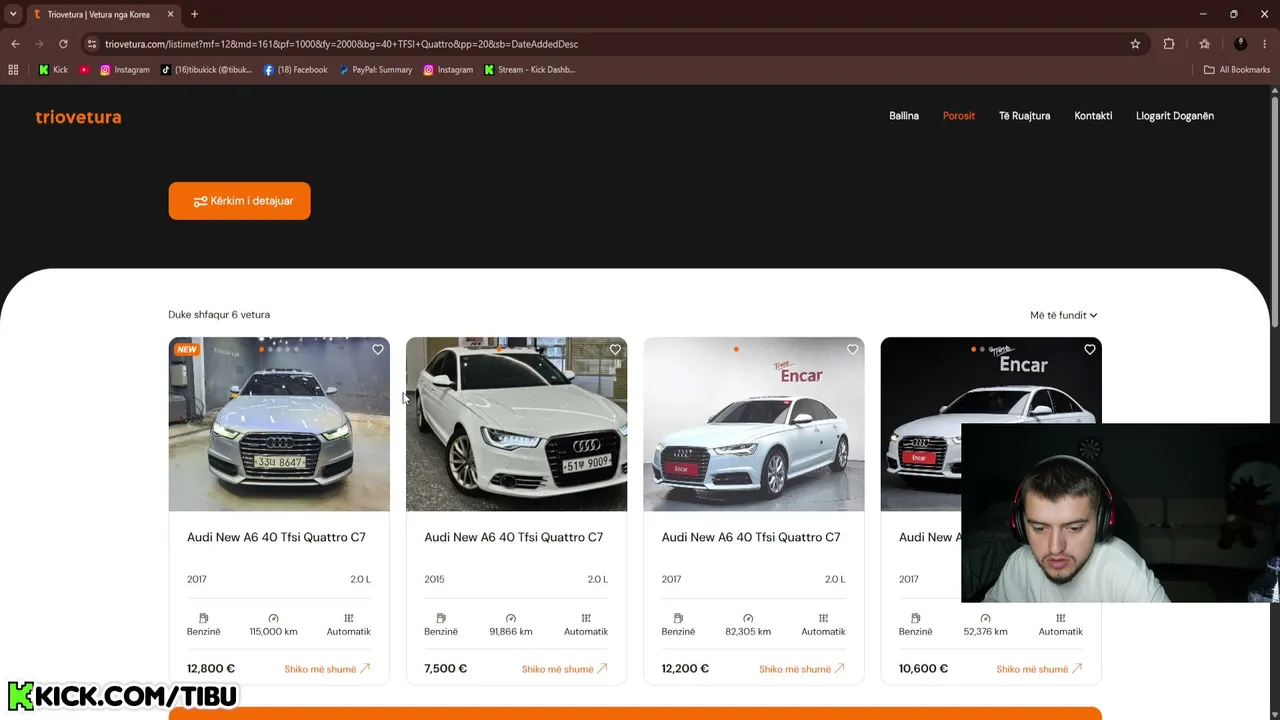This screenshot has width=1280, height=720.
Task: Reload the page with the refresh icon
Action: [63, 44]
